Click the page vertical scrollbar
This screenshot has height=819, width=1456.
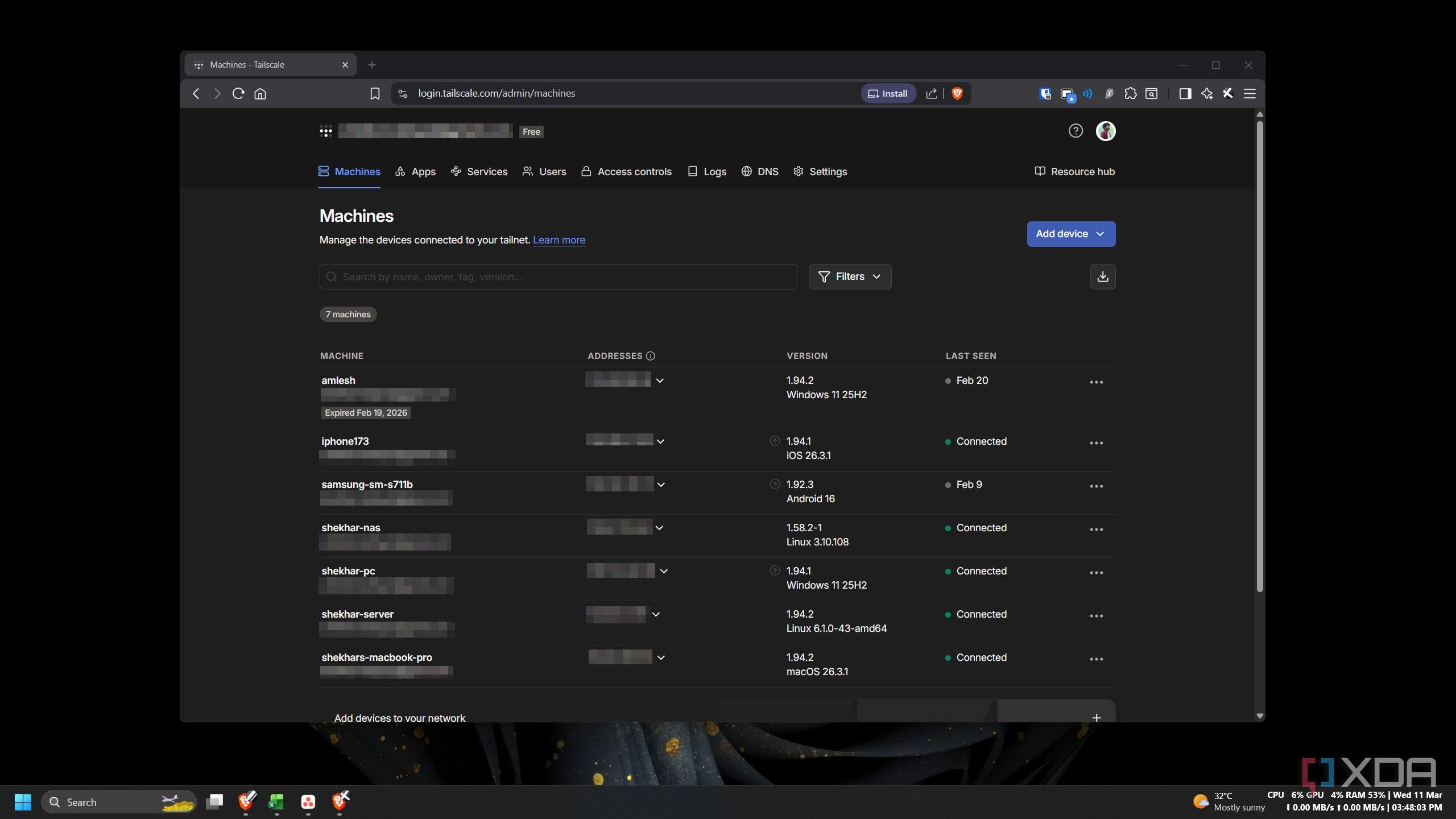click(x=1259, y=356)
